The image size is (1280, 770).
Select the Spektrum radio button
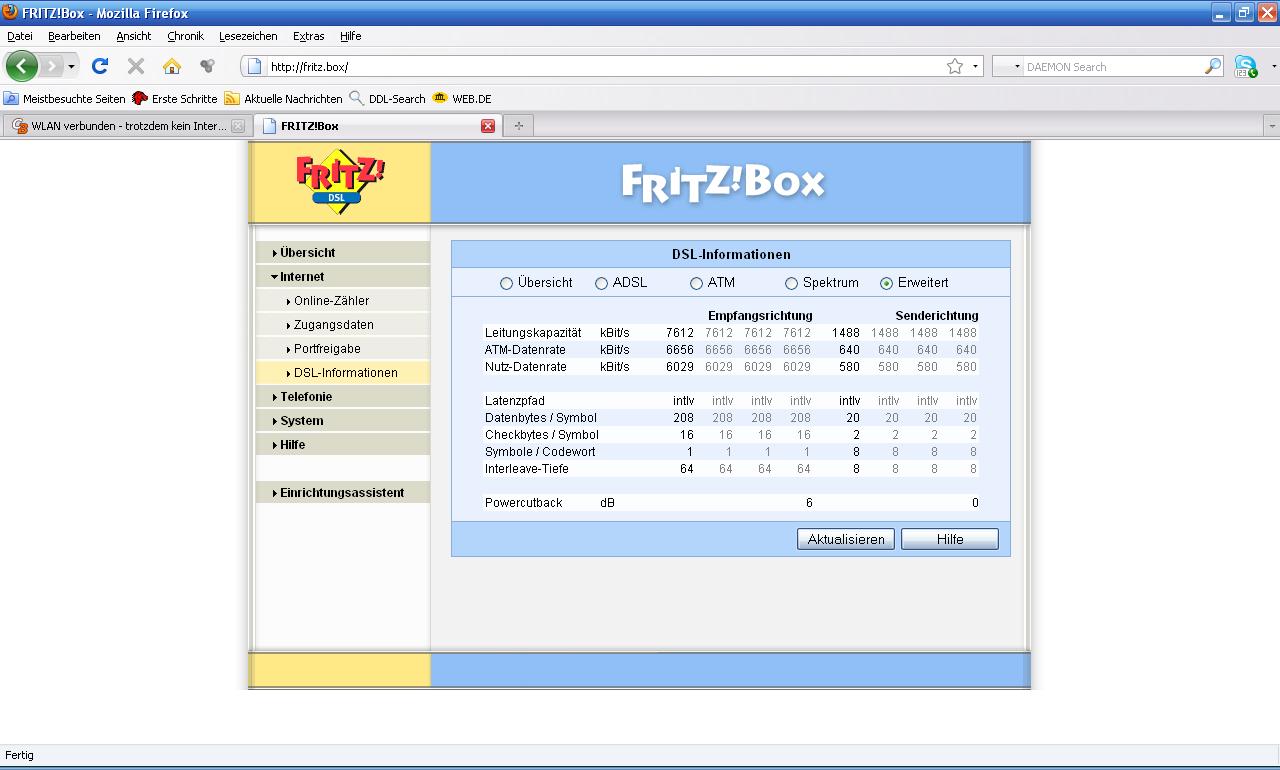coord(791,283)
